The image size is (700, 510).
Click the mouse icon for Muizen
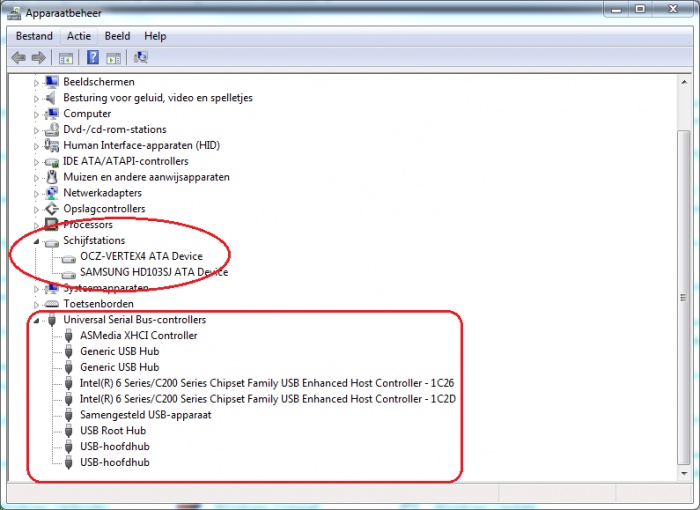coord(52,177)
